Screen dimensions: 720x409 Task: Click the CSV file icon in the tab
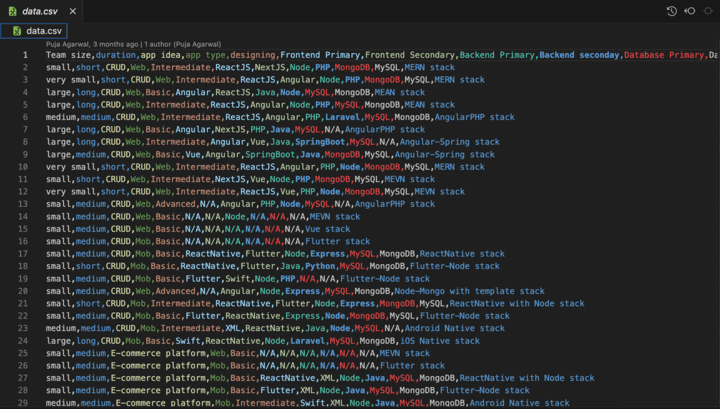9,10
